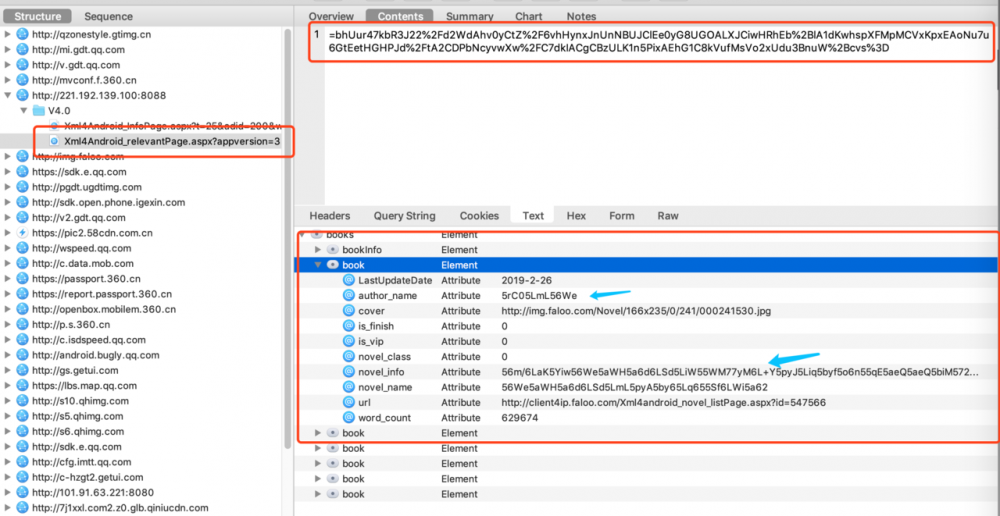Select the c.isdspeed.qq.com host
Image resolution: width=1000 pixels, height=516 pixels.
89,340
